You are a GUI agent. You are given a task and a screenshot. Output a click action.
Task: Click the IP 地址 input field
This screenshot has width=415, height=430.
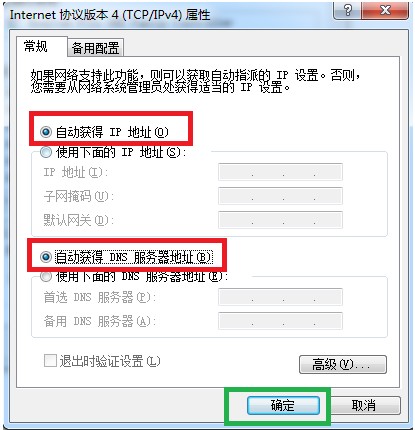280,172
